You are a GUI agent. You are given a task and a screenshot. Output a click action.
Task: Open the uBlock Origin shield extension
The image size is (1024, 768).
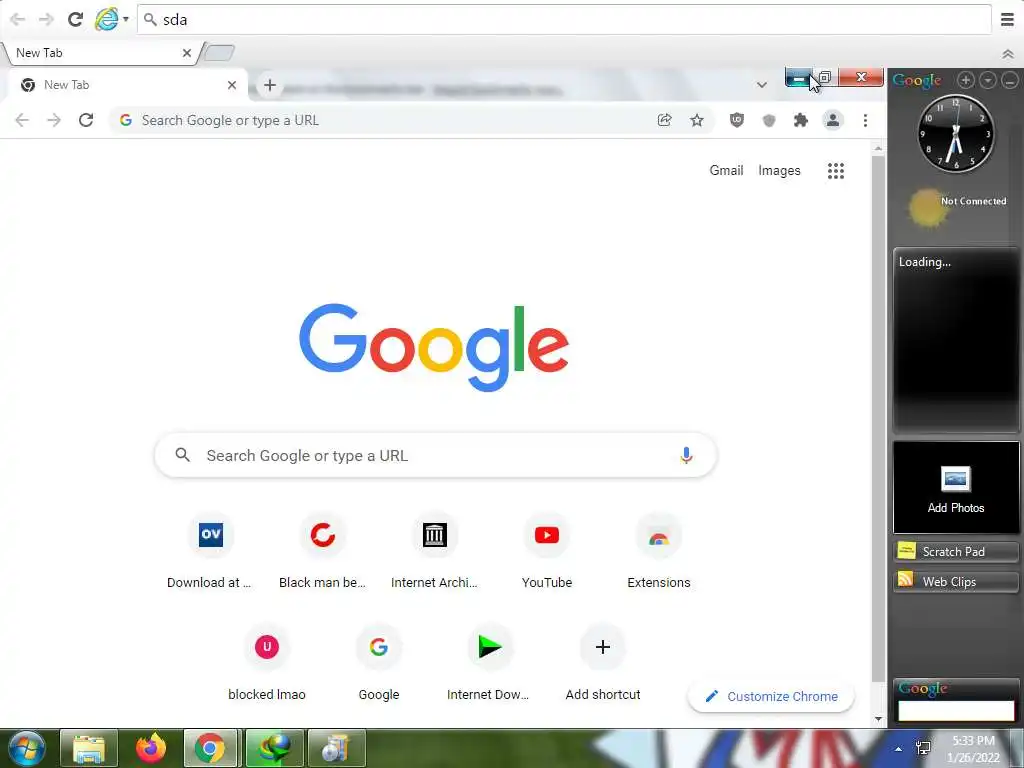[x=737, y=120]
